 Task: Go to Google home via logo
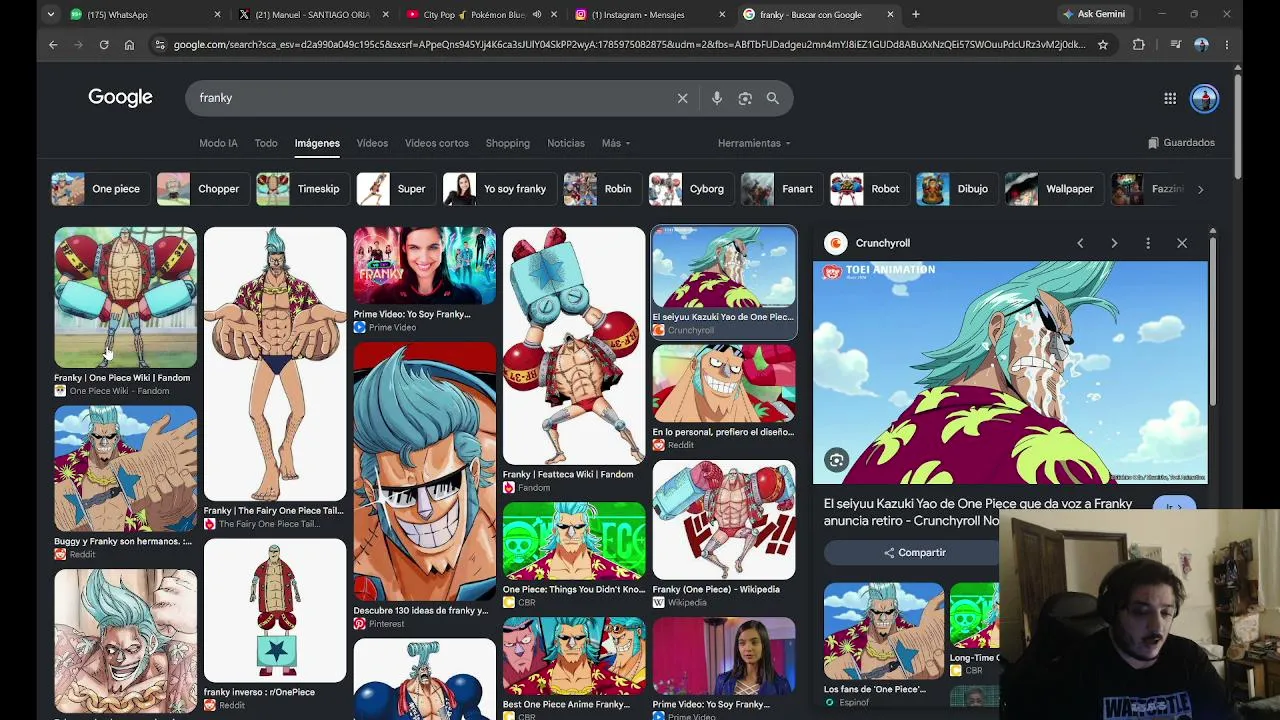[x=120, y=97]
